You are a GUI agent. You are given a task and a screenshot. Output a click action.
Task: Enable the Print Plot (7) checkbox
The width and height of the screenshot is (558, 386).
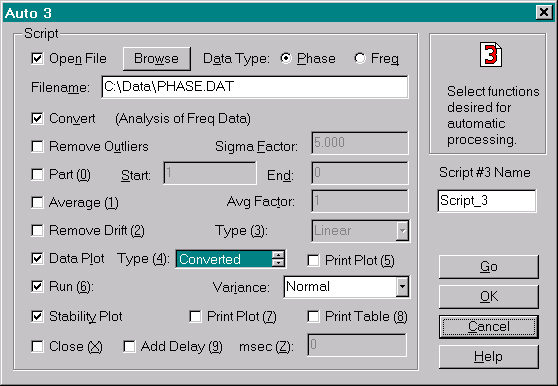point(195,316)
